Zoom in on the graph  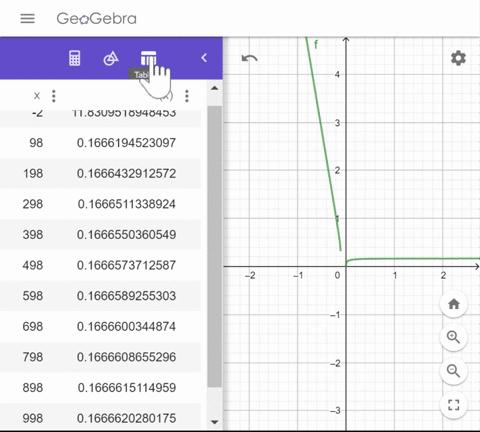point(454,337)
